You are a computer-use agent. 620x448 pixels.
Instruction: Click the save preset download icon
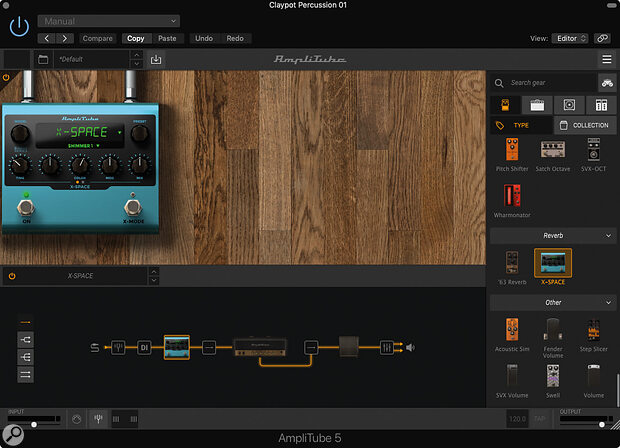[x=156, y=59]
